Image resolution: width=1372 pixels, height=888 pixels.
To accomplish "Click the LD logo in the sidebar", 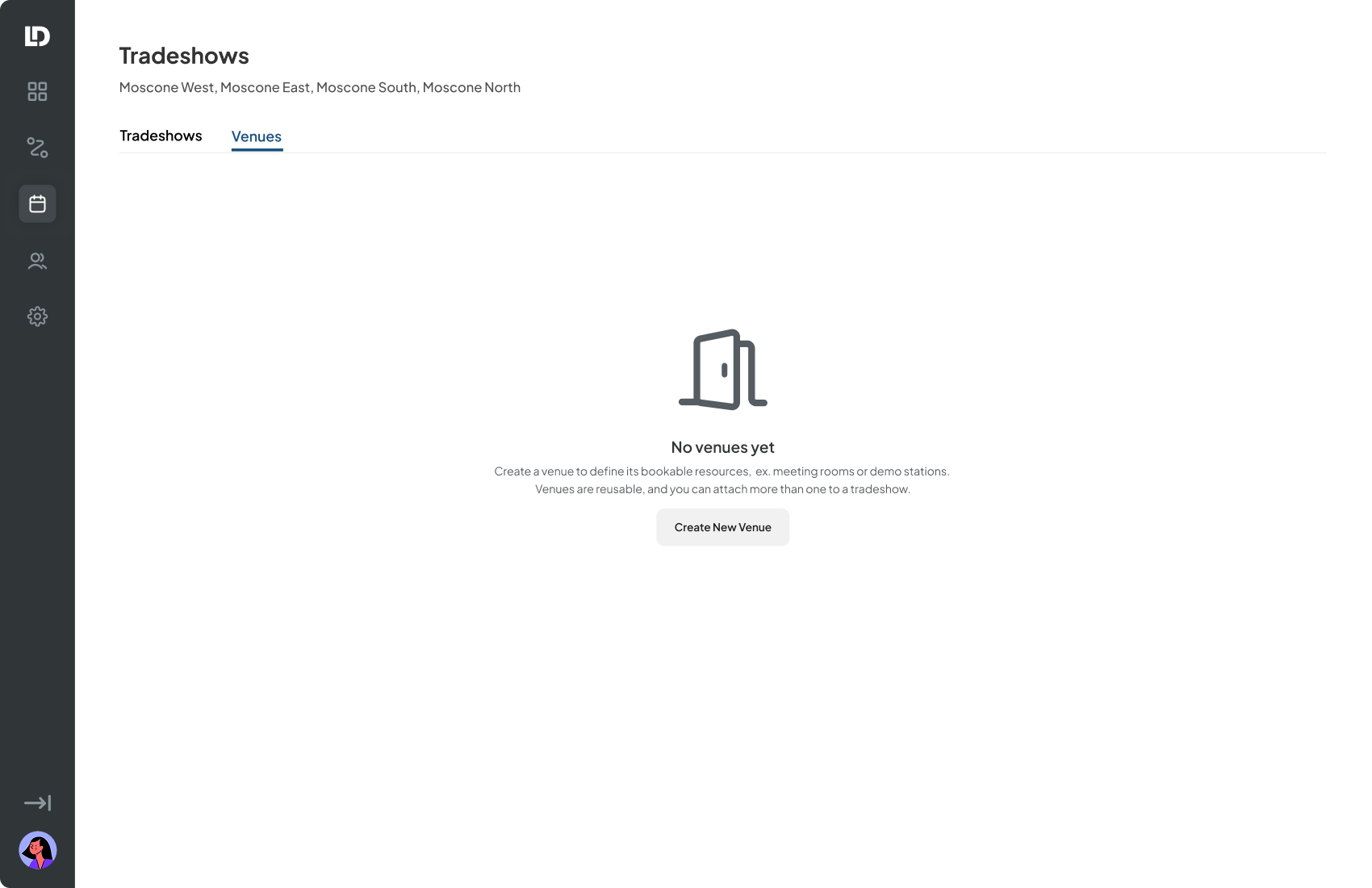I will 37,36.
